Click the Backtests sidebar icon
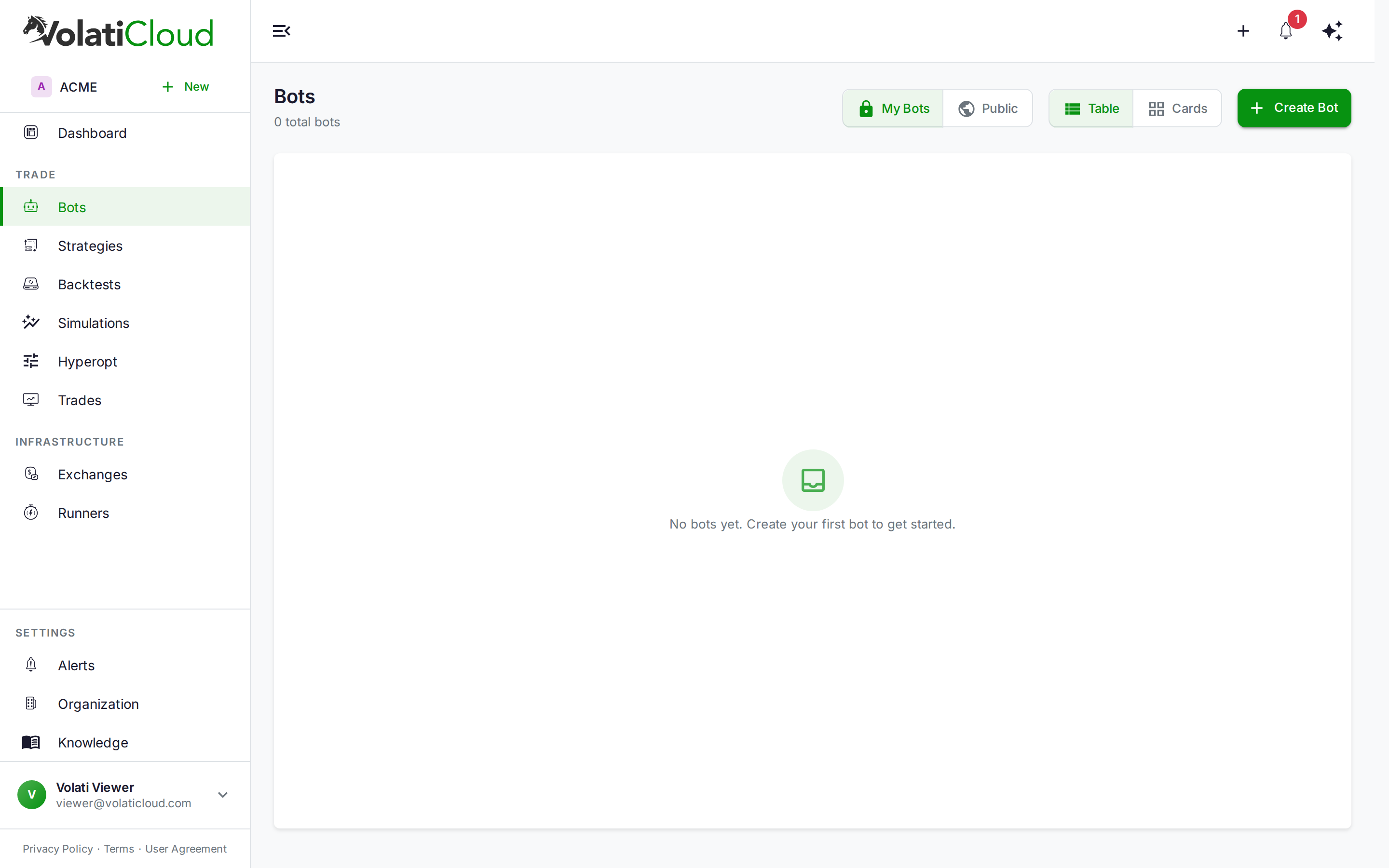 pyautogui.click(x=31, y=284)
